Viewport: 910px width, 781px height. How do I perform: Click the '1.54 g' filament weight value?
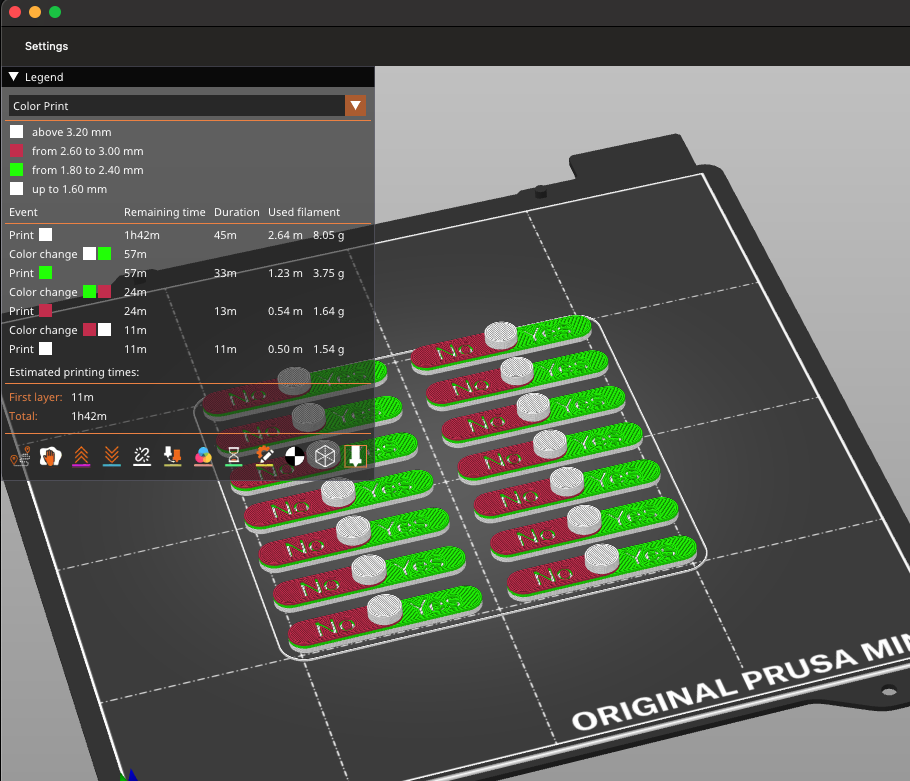pos(328,349)
